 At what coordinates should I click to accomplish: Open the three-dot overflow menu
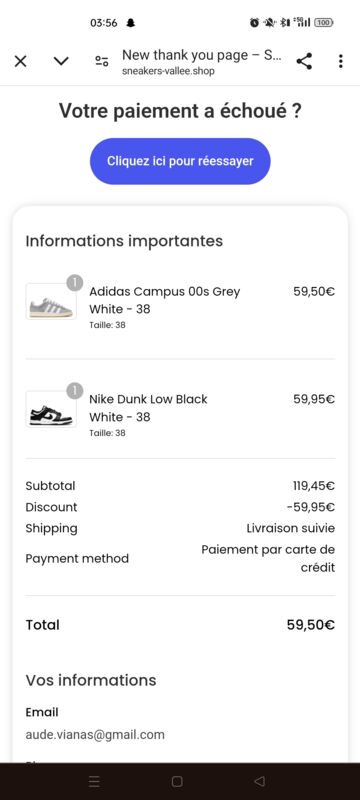341,61
